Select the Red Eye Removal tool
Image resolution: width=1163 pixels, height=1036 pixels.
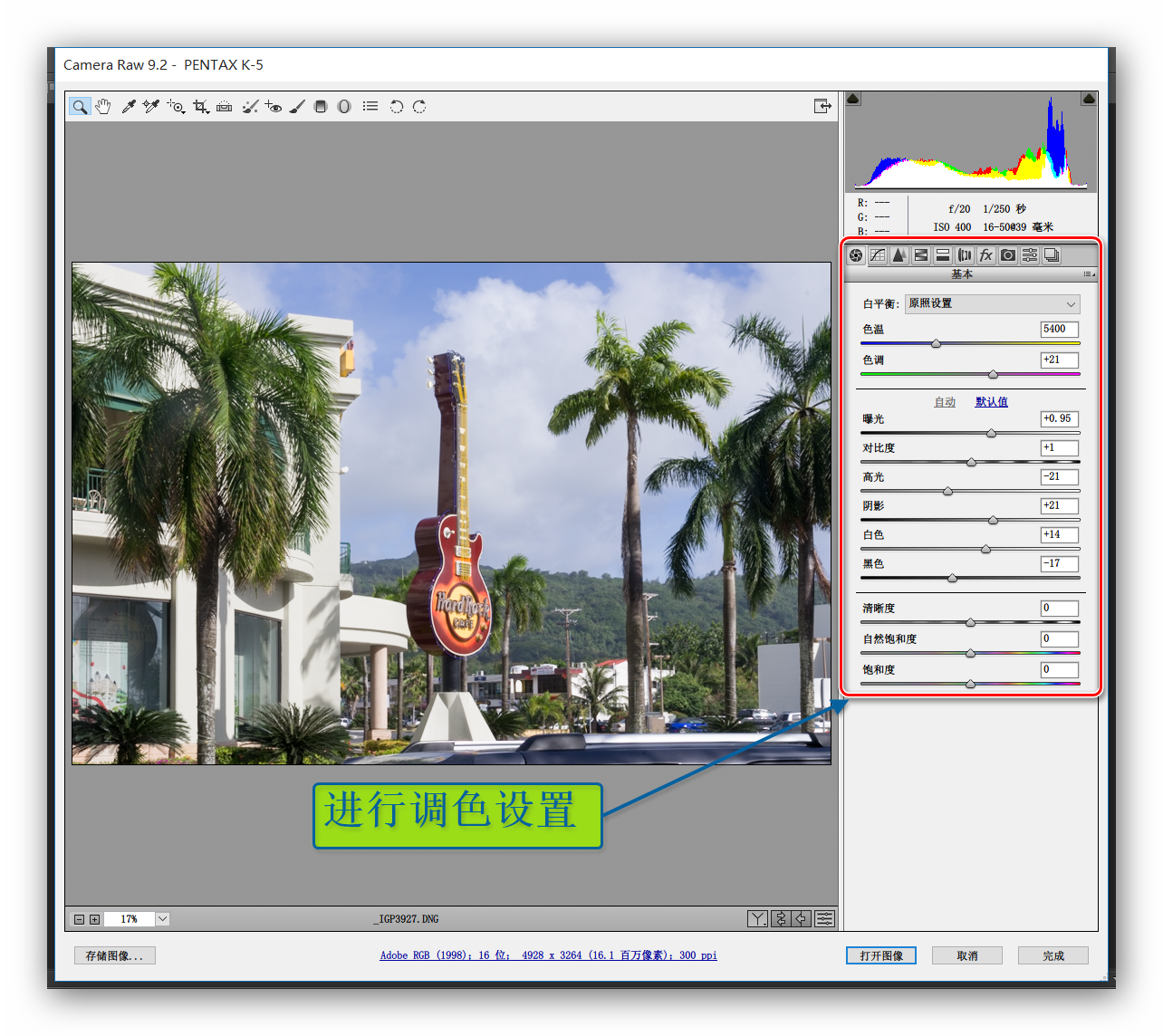point(274,106)
